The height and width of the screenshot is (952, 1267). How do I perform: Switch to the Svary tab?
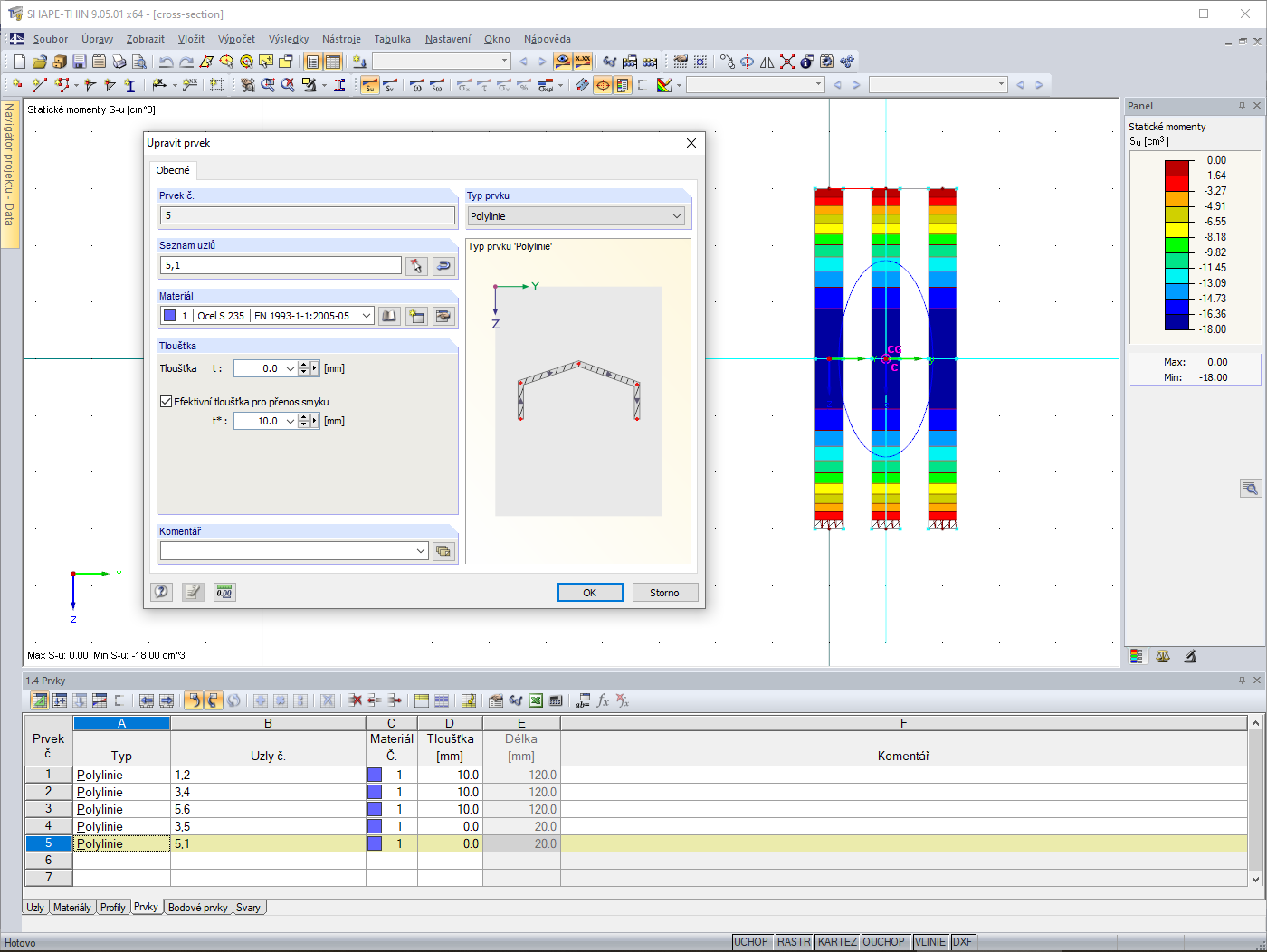pos(249,908)
